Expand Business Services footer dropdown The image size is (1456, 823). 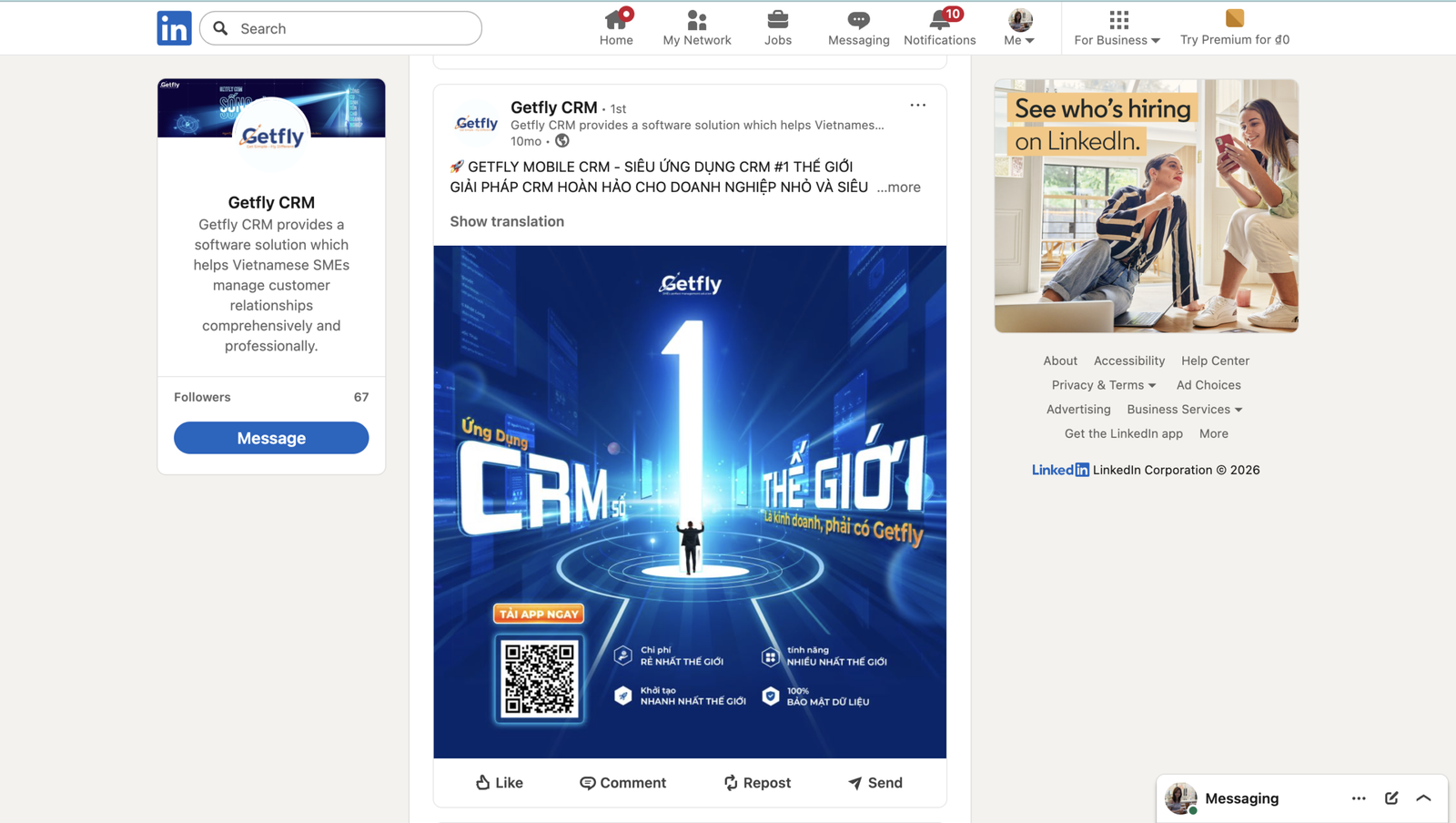point(1184,410)
